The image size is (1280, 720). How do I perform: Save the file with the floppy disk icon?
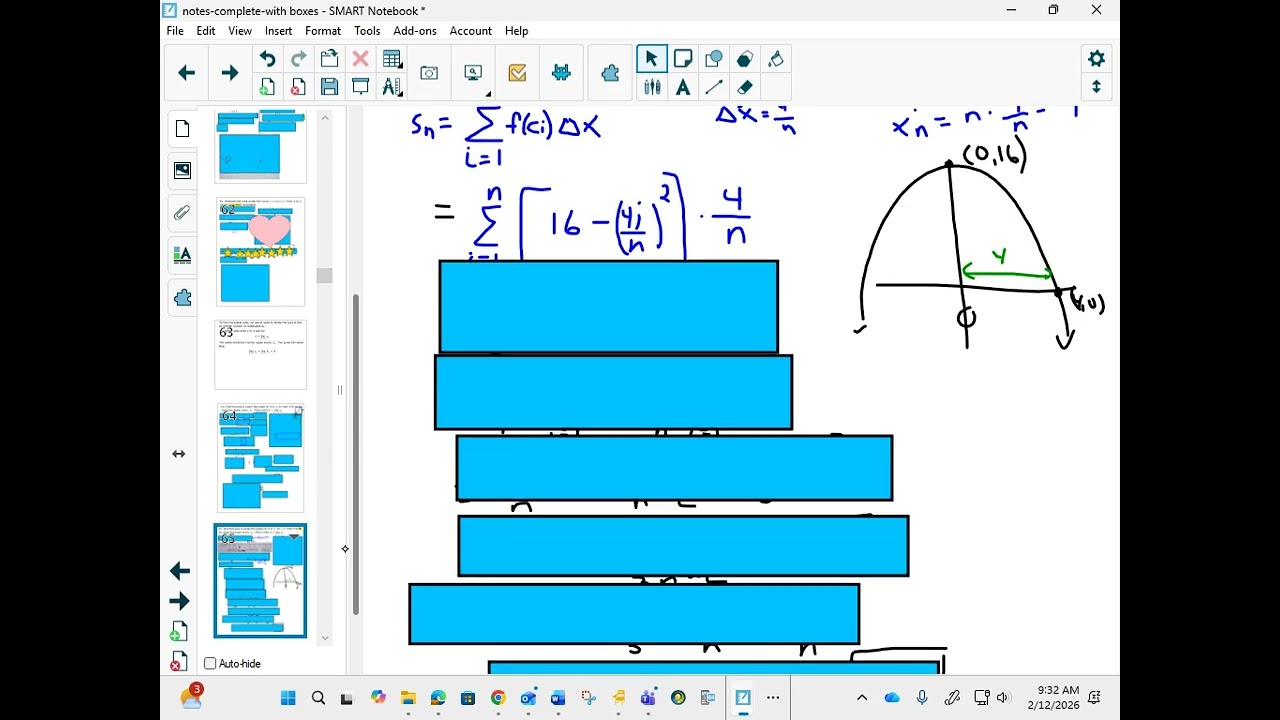(329, 87)
